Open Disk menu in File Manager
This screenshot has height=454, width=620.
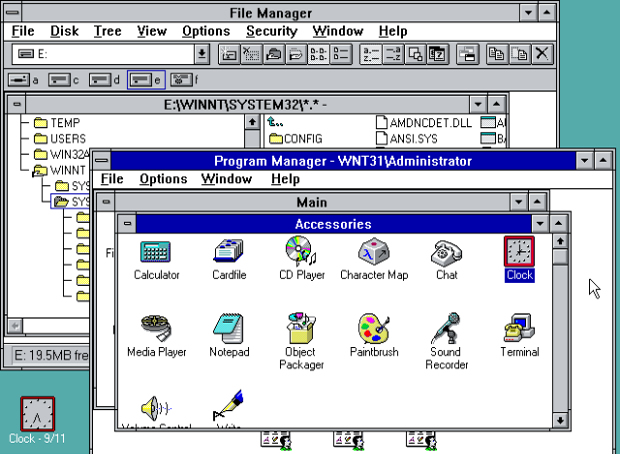64,31
